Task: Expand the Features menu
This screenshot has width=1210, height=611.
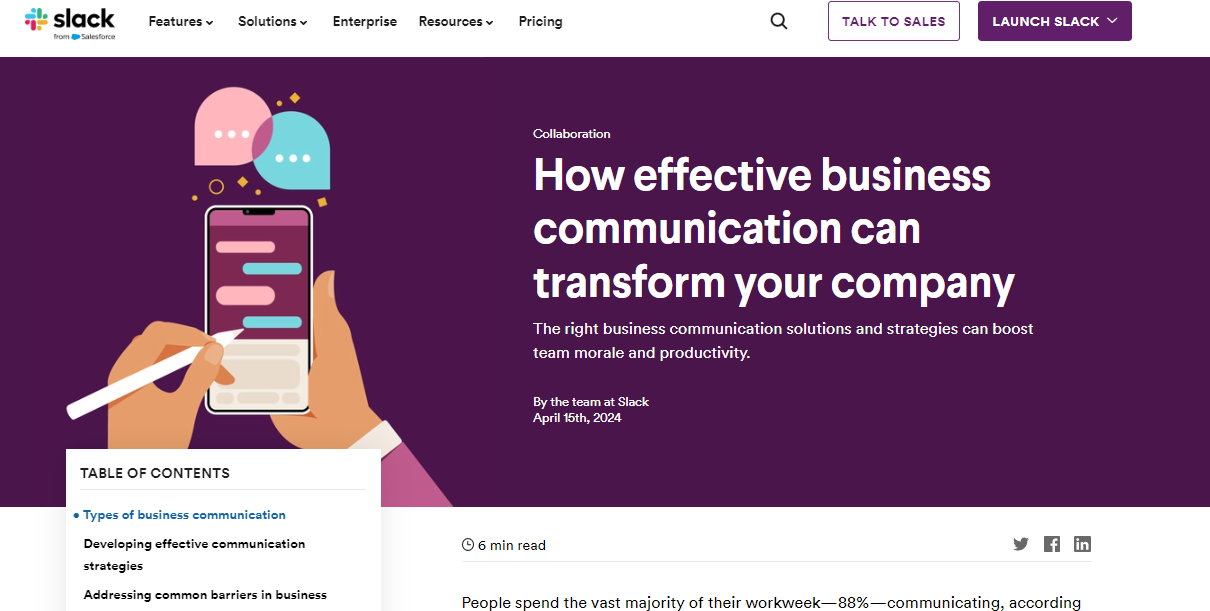Action: 181,21
